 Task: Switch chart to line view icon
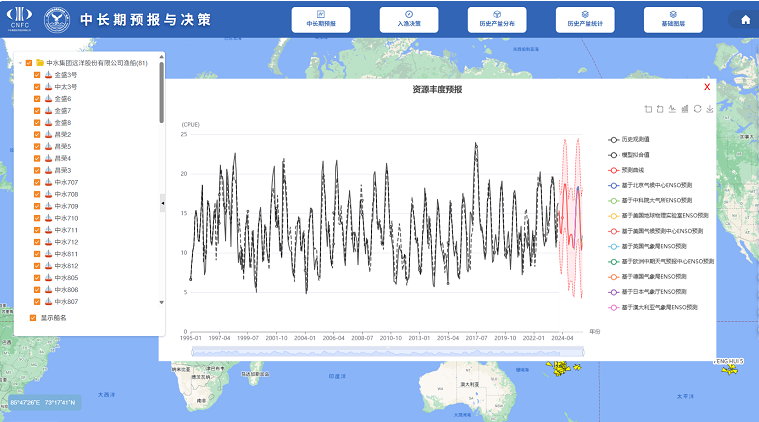pyautogui.click(x=672, y=109)
